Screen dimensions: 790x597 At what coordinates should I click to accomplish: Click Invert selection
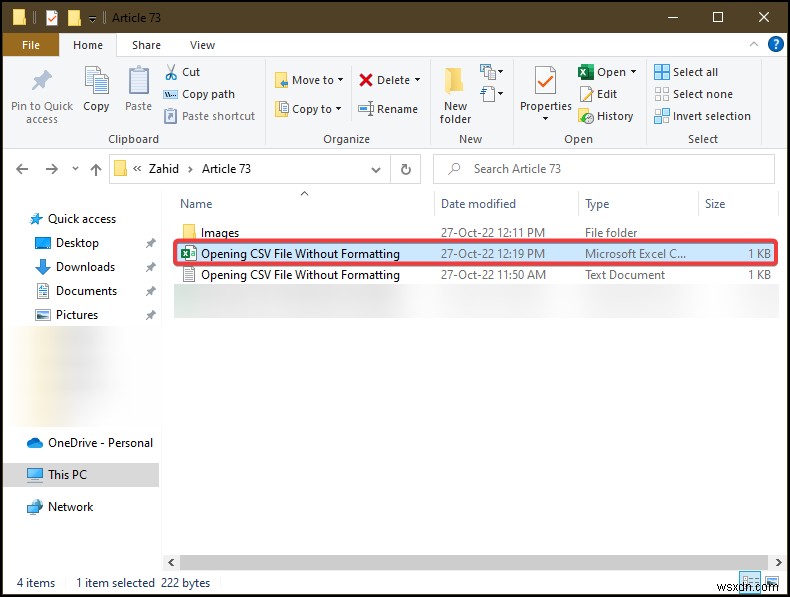pos(702,116)
